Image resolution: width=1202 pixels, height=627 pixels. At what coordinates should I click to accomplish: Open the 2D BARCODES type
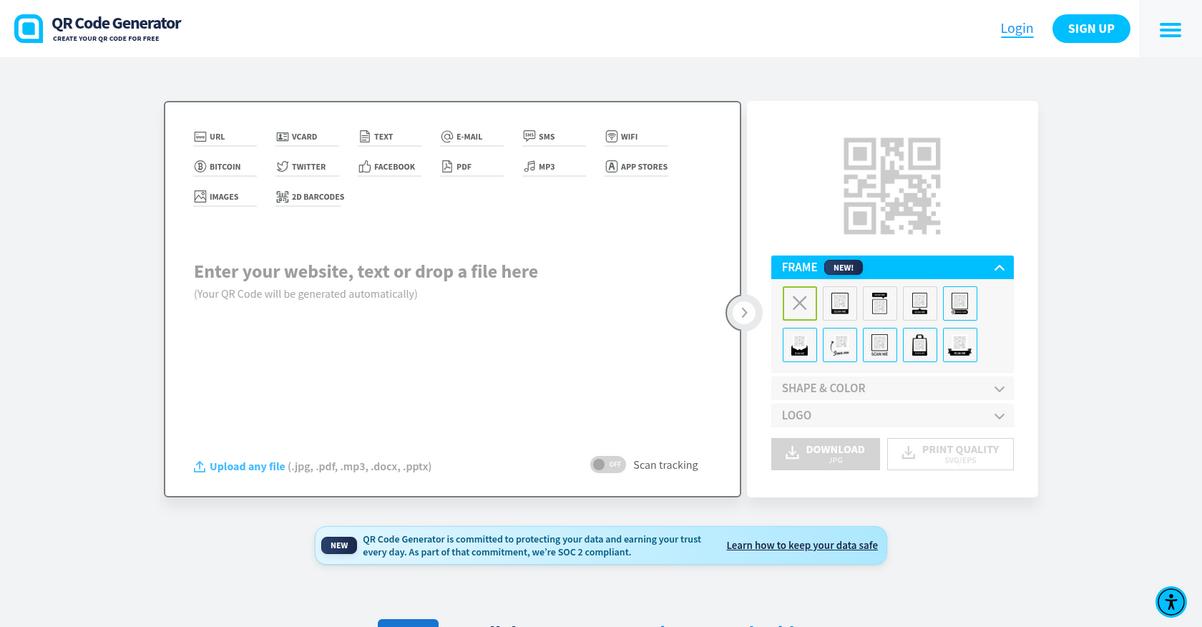click(310, 197)
